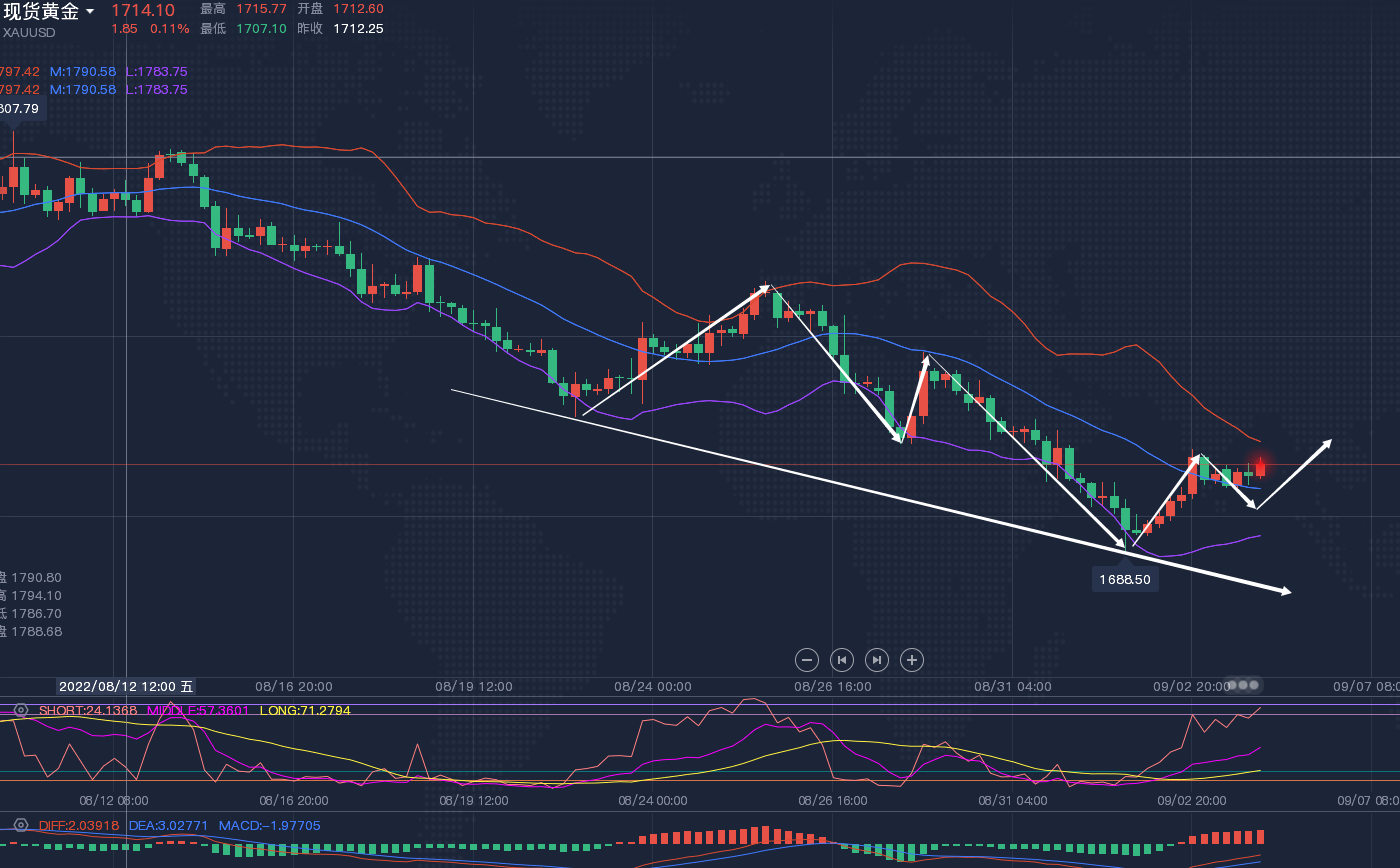Click the 2022/08/12 12:00 crosshair date label

coord(126,687)
